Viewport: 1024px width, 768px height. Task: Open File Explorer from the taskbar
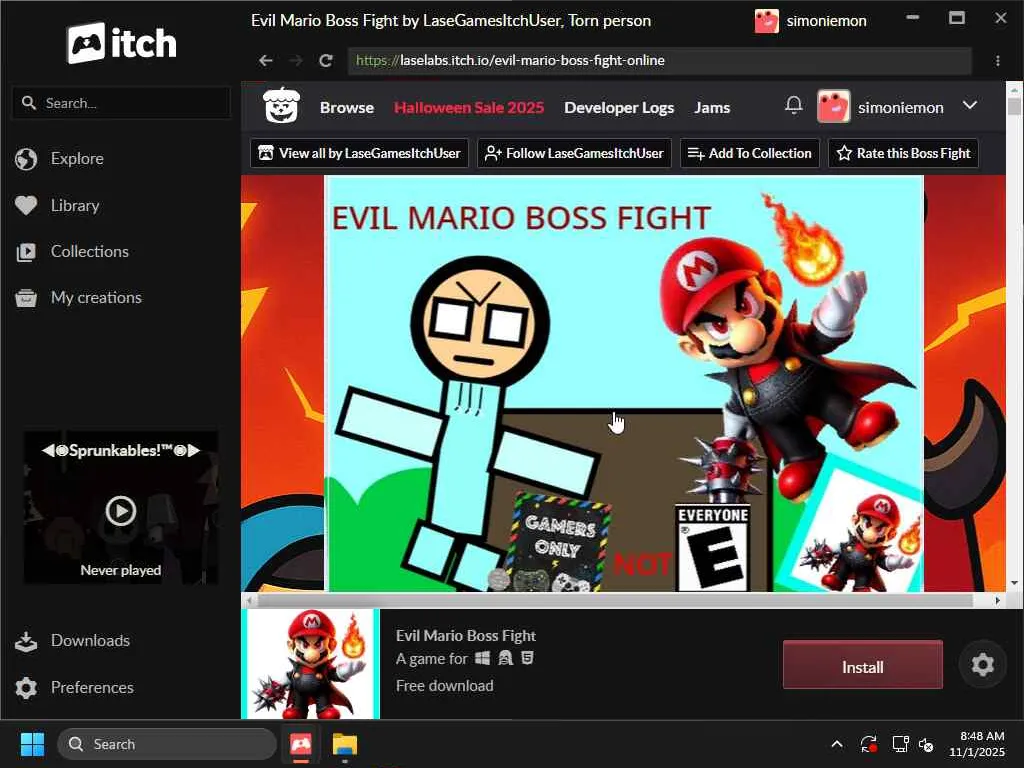pos(344,744)
